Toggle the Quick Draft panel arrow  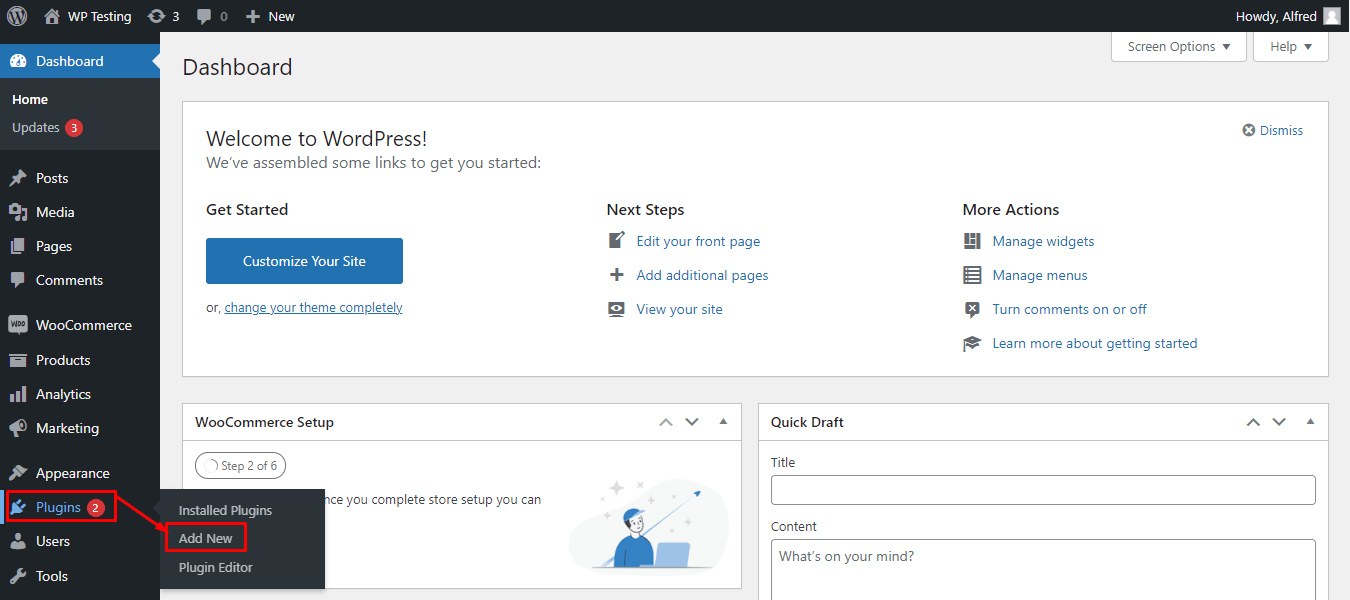1310,422
